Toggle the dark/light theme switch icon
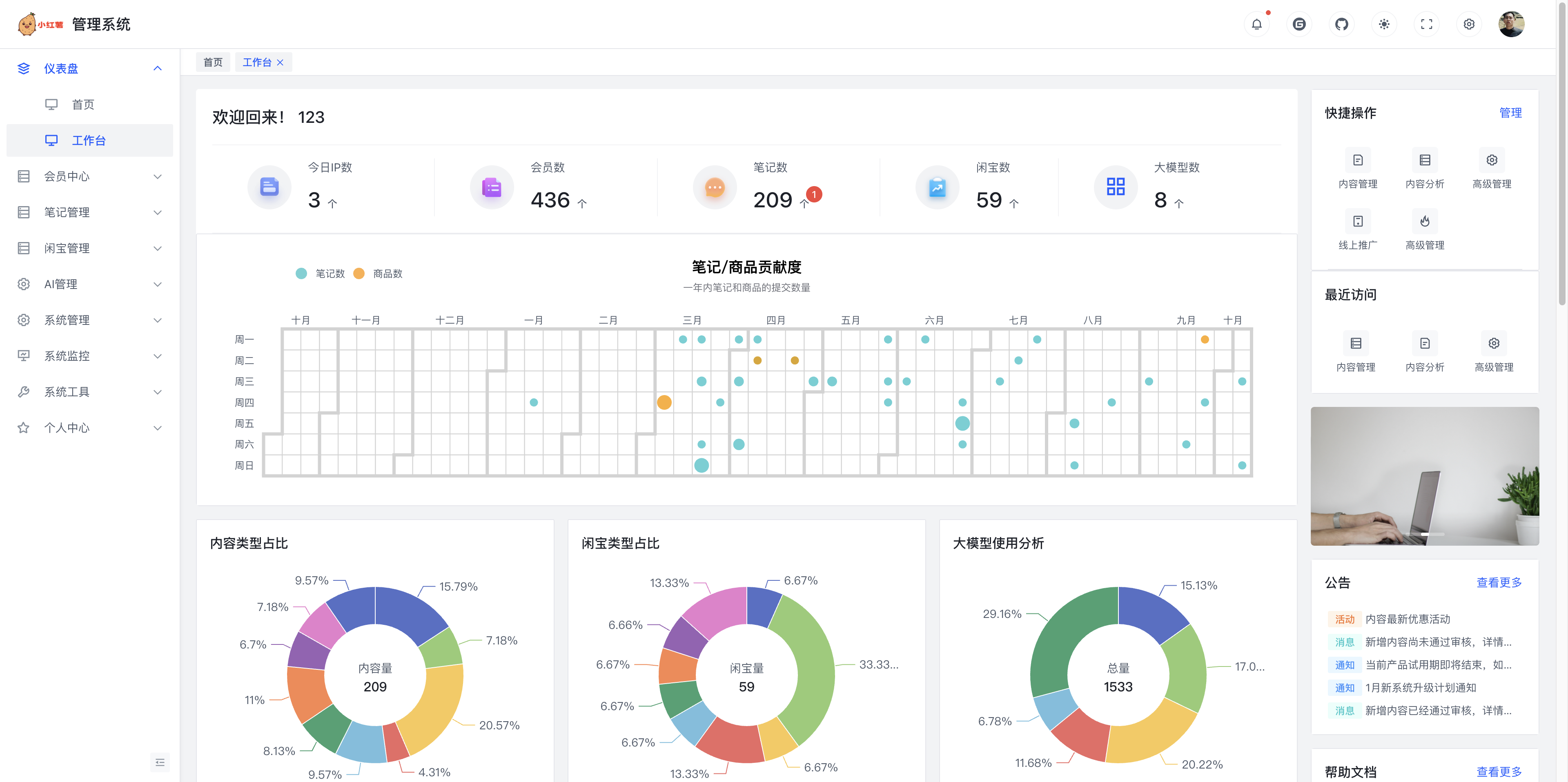 click(1383, 24)
